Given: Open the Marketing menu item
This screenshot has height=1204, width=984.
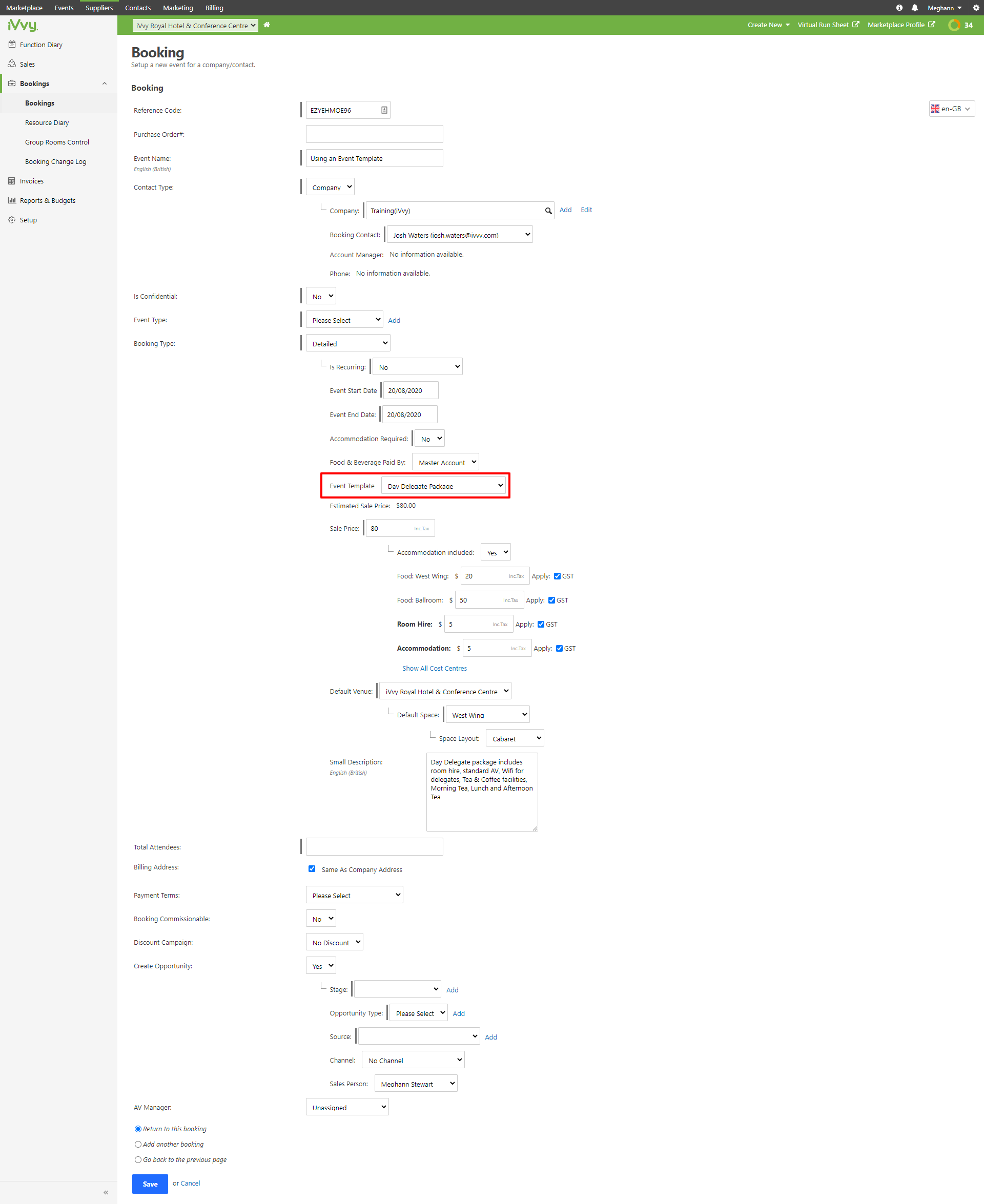Looking at the screenshot, I should coord(177,7).
